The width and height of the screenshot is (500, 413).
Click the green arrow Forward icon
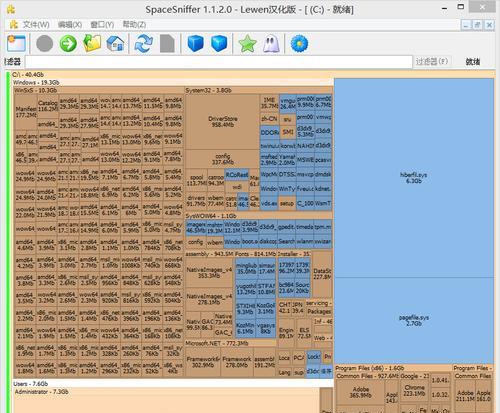pyautogui.click(x=68, y=44)
